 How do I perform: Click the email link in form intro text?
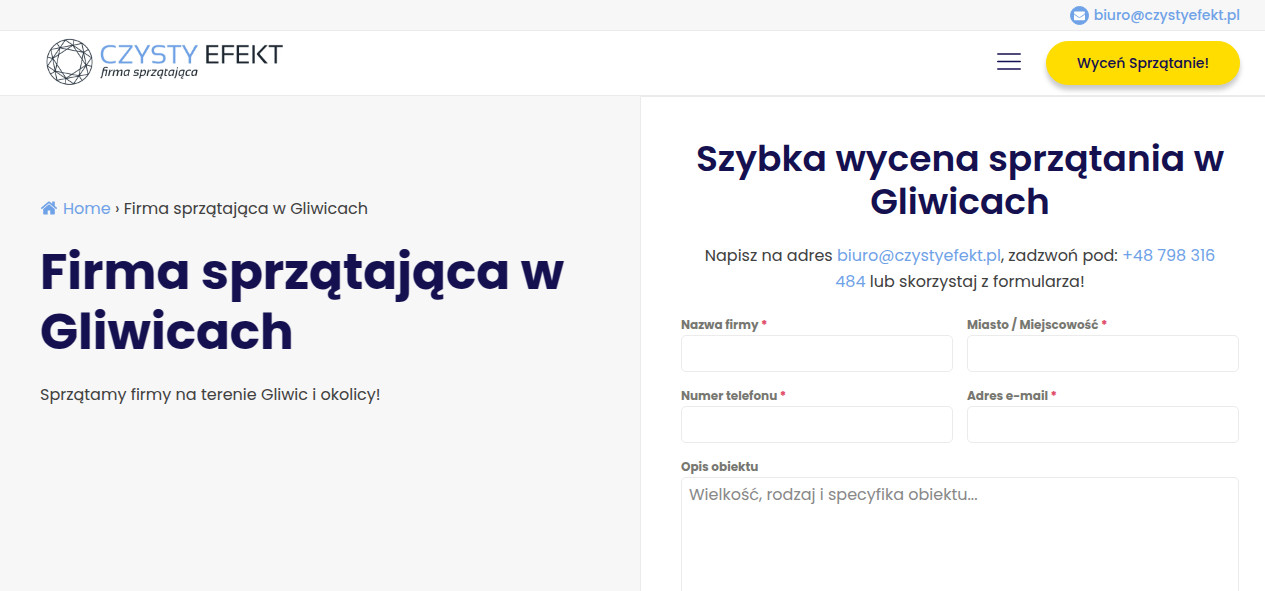pos(918,255)
